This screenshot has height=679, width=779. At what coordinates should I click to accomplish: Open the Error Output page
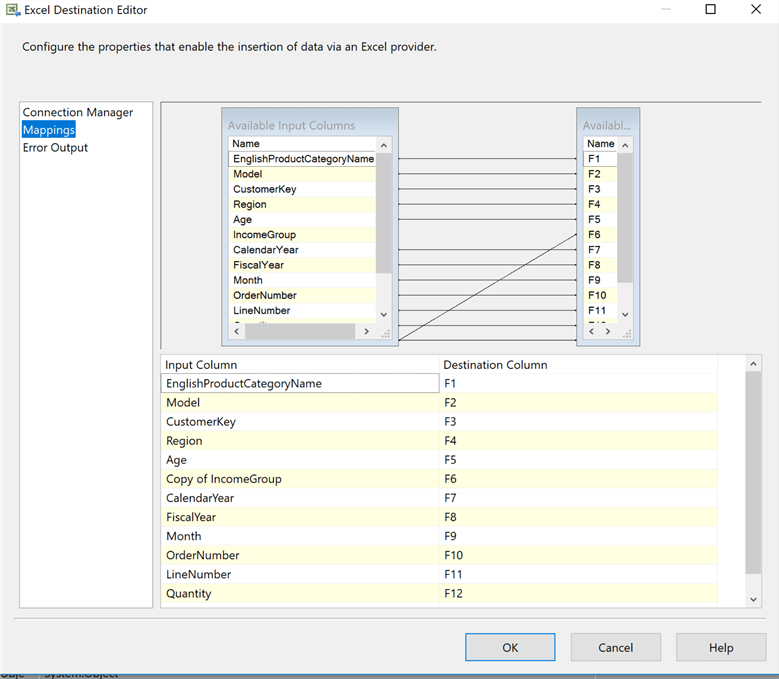pyautogui.click(x=55, y=148)
